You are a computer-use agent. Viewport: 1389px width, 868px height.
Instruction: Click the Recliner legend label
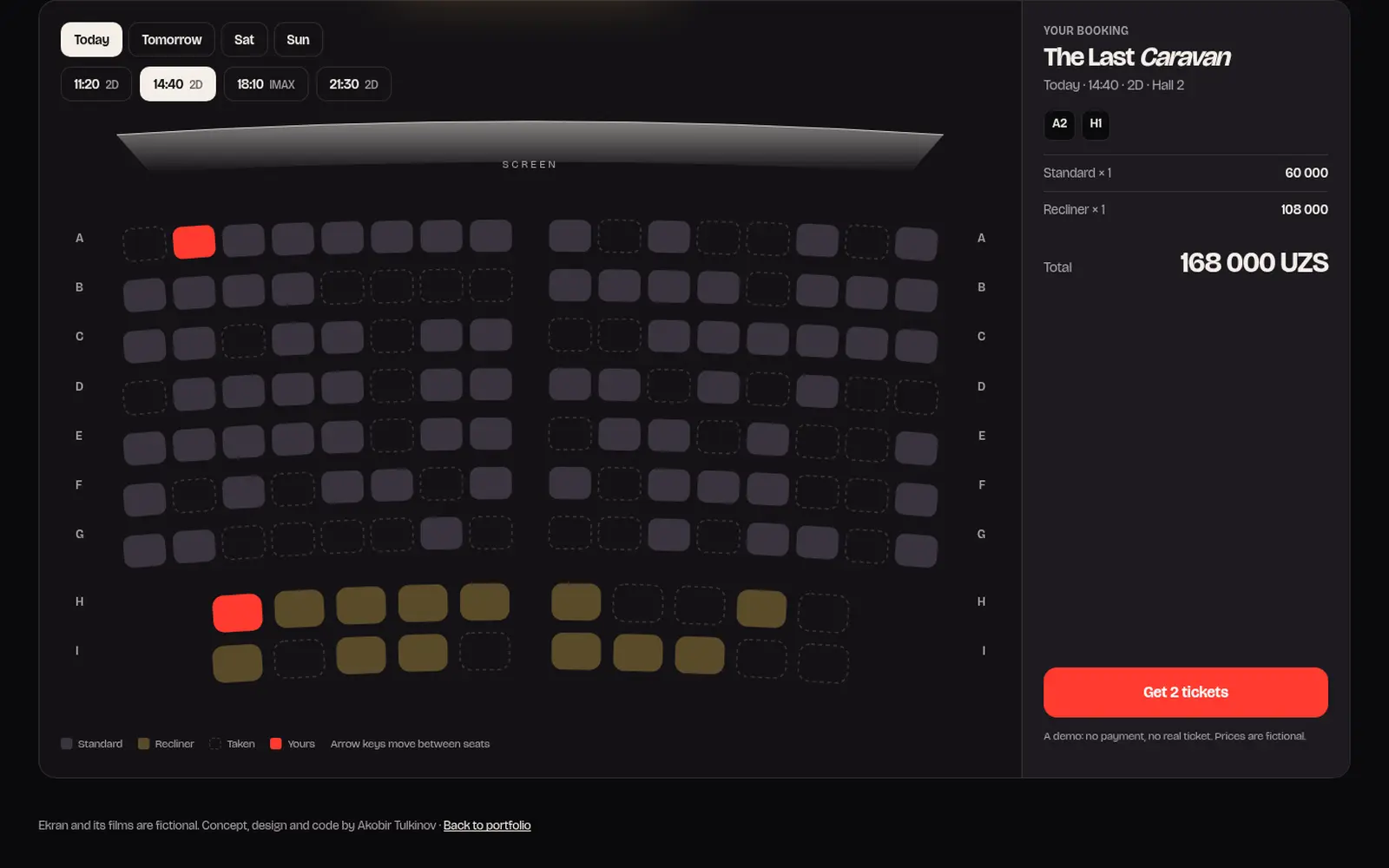(174, 744)
